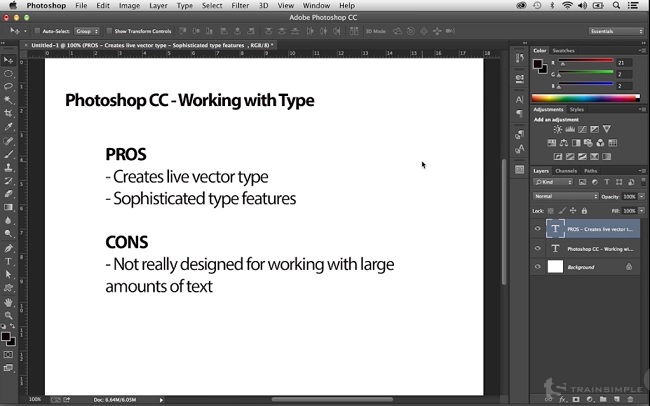Open the Character panel icon
The width and height of the screenshot is (650, 406).
tap(519, 100)
